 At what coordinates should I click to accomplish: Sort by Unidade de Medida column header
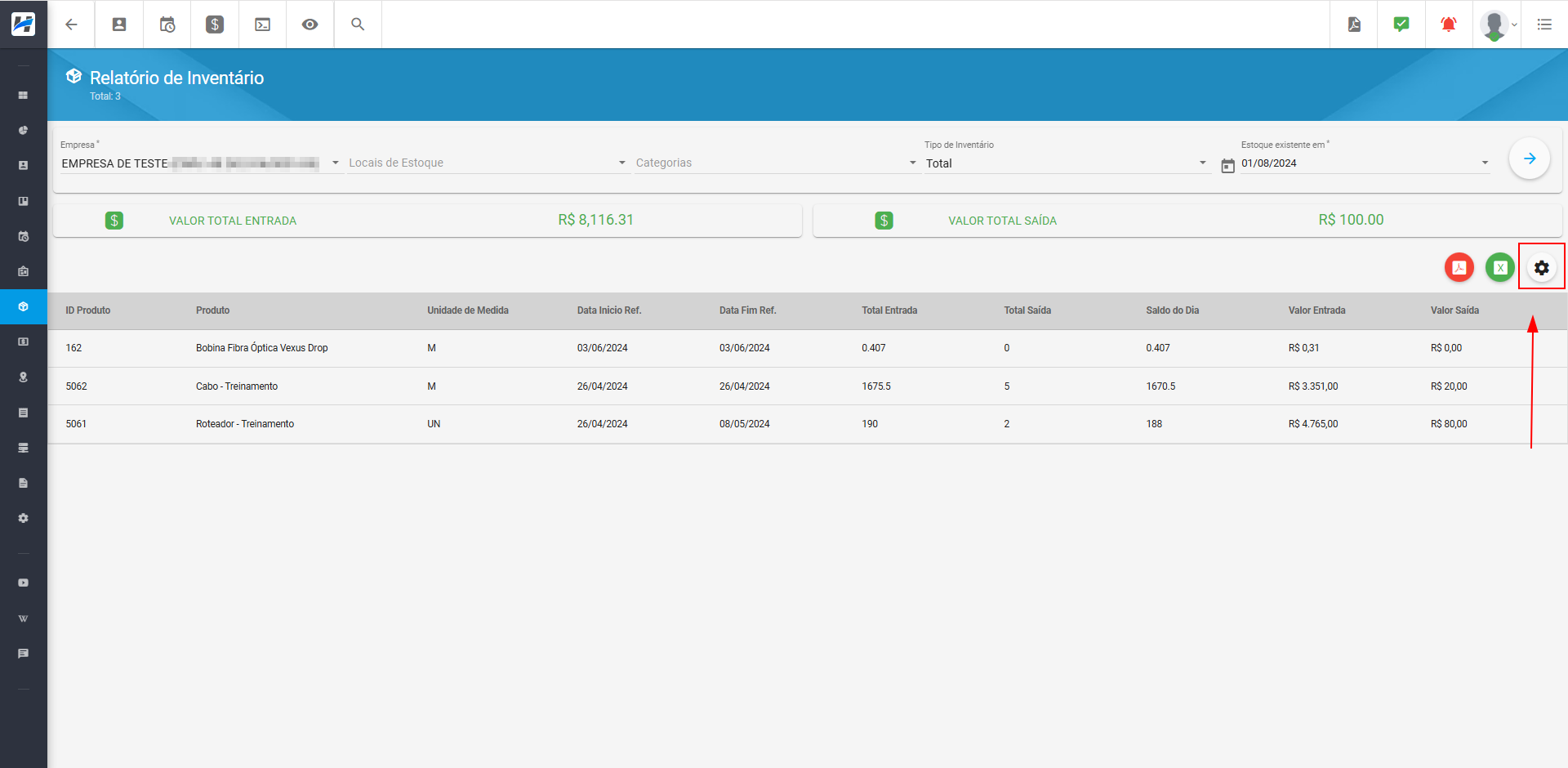468,310
